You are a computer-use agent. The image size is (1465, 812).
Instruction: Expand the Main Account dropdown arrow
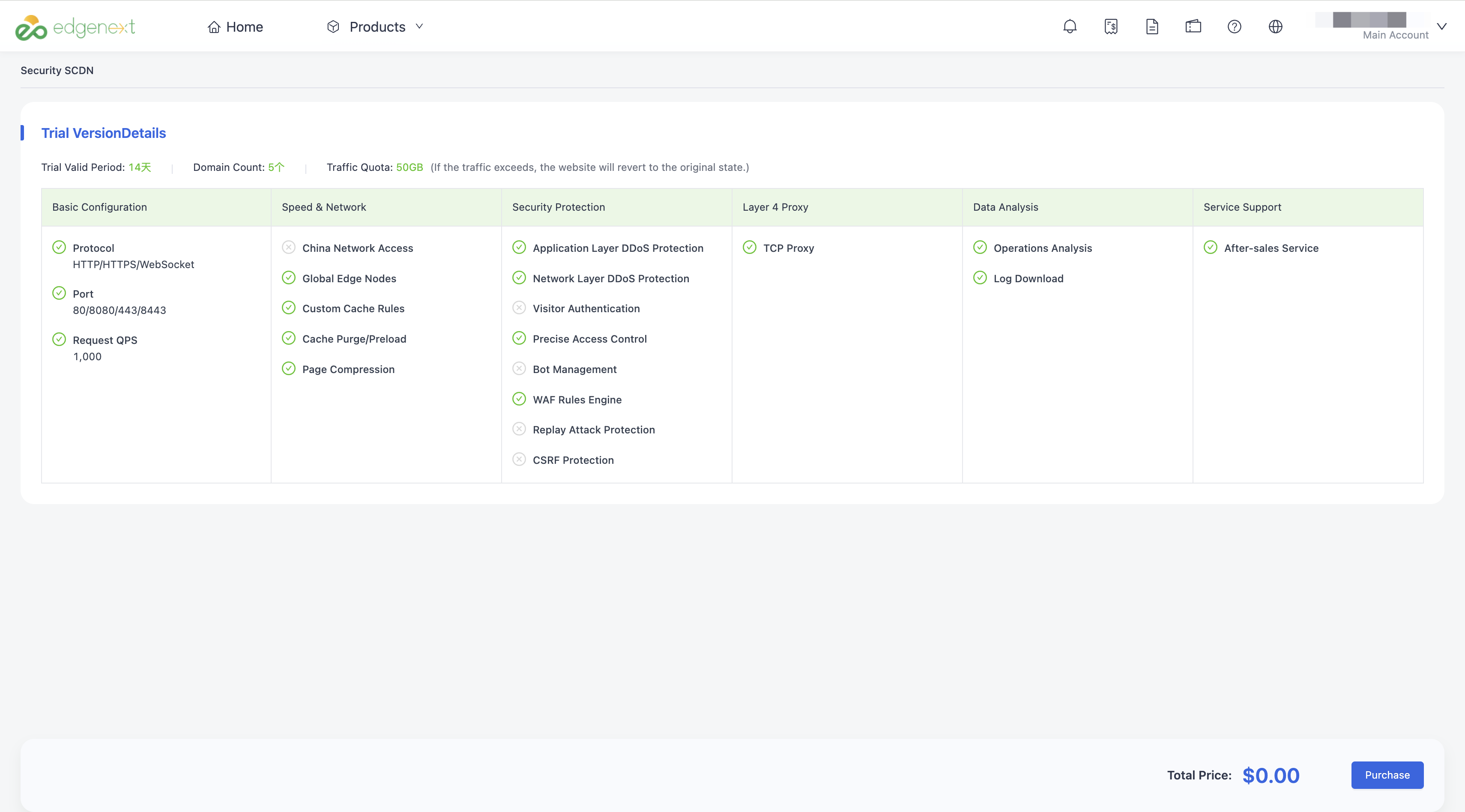1442,26
